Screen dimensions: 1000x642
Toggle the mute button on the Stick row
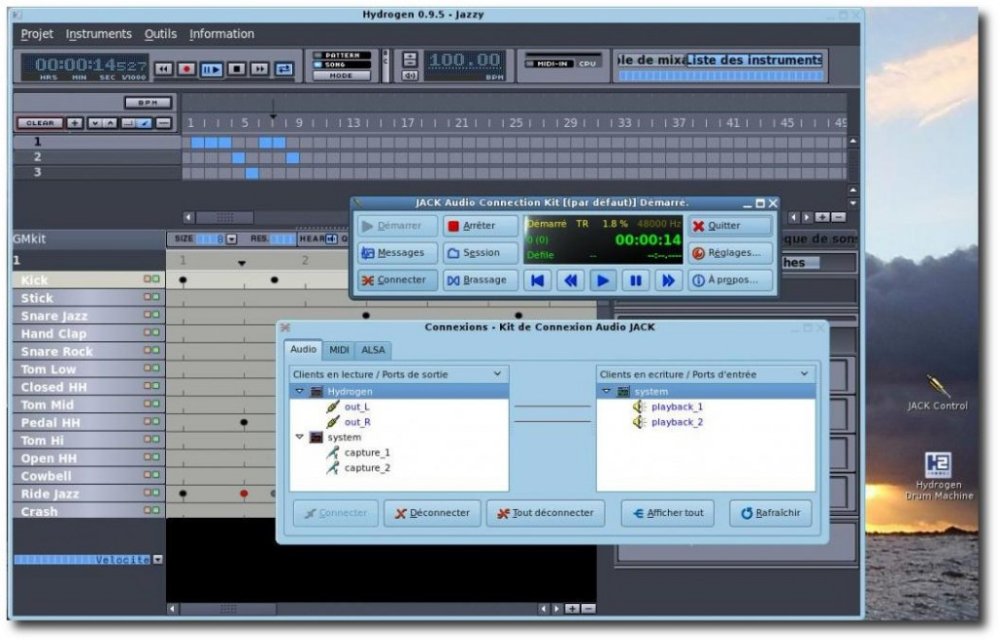pyautogui.click(x=147, y=296)
